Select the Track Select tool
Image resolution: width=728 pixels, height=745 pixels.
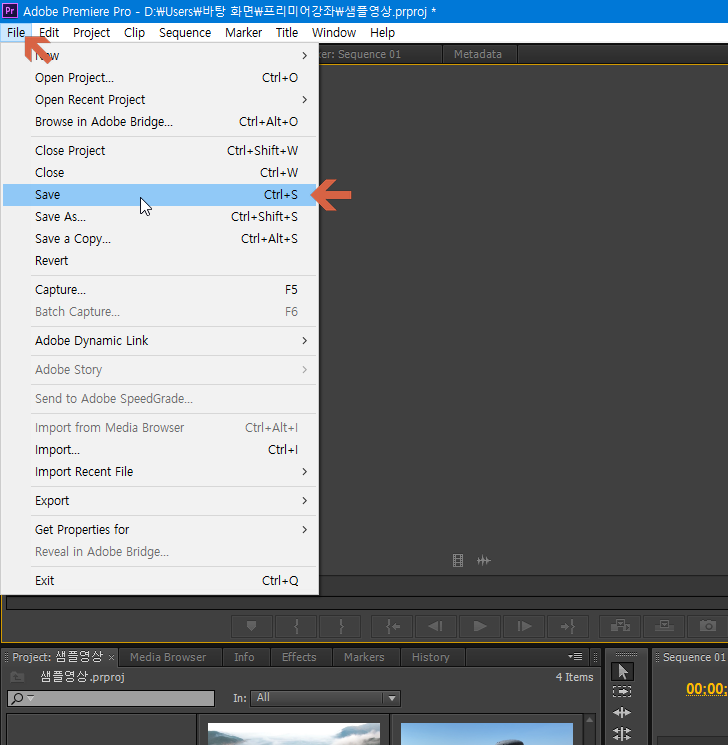[x=623, y=692]
